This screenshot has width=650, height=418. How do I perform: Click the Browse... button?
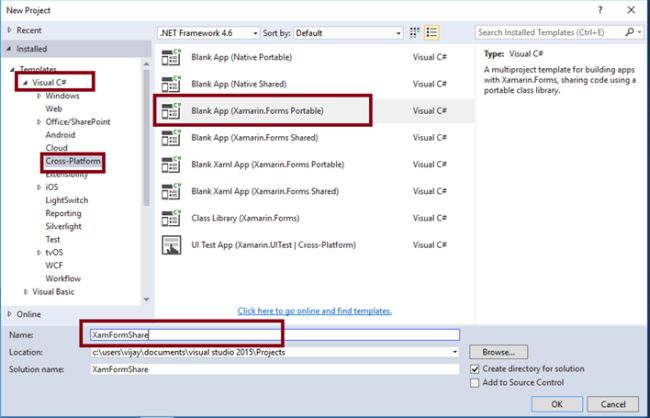499,352
